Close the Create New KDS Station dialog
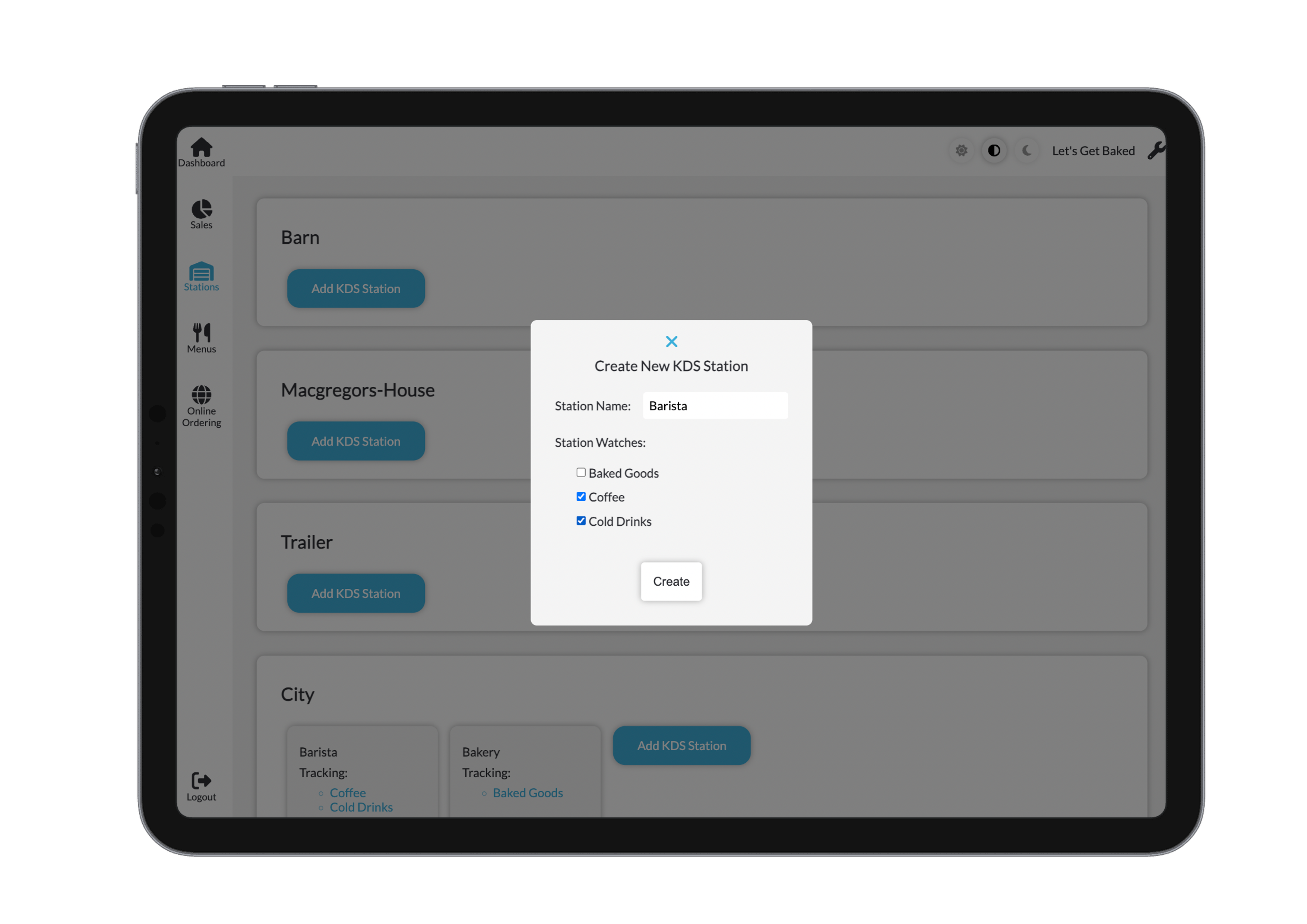The height and width of the screenshot is (924, 1307). 672,341
